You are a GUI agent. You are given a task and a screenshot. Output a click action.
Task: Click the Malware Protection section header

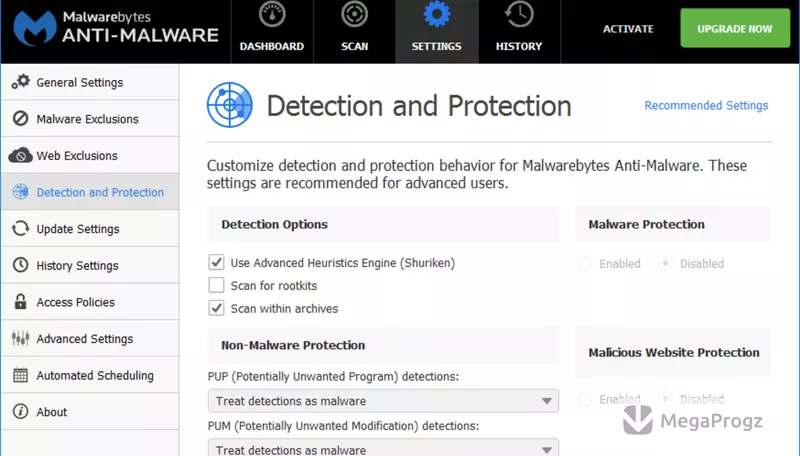(x=672, y=224)
